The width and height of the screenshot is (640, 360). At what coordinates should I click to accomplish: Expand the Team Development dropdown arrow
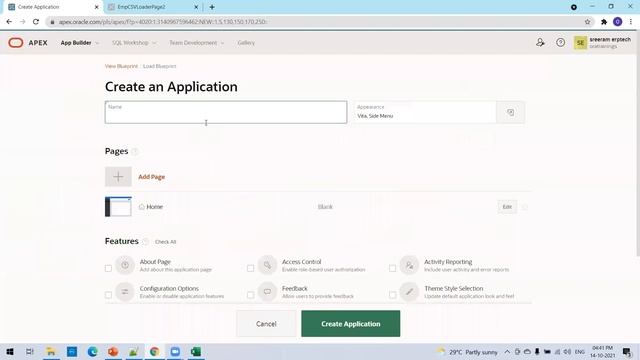click(x=222, y=43)
